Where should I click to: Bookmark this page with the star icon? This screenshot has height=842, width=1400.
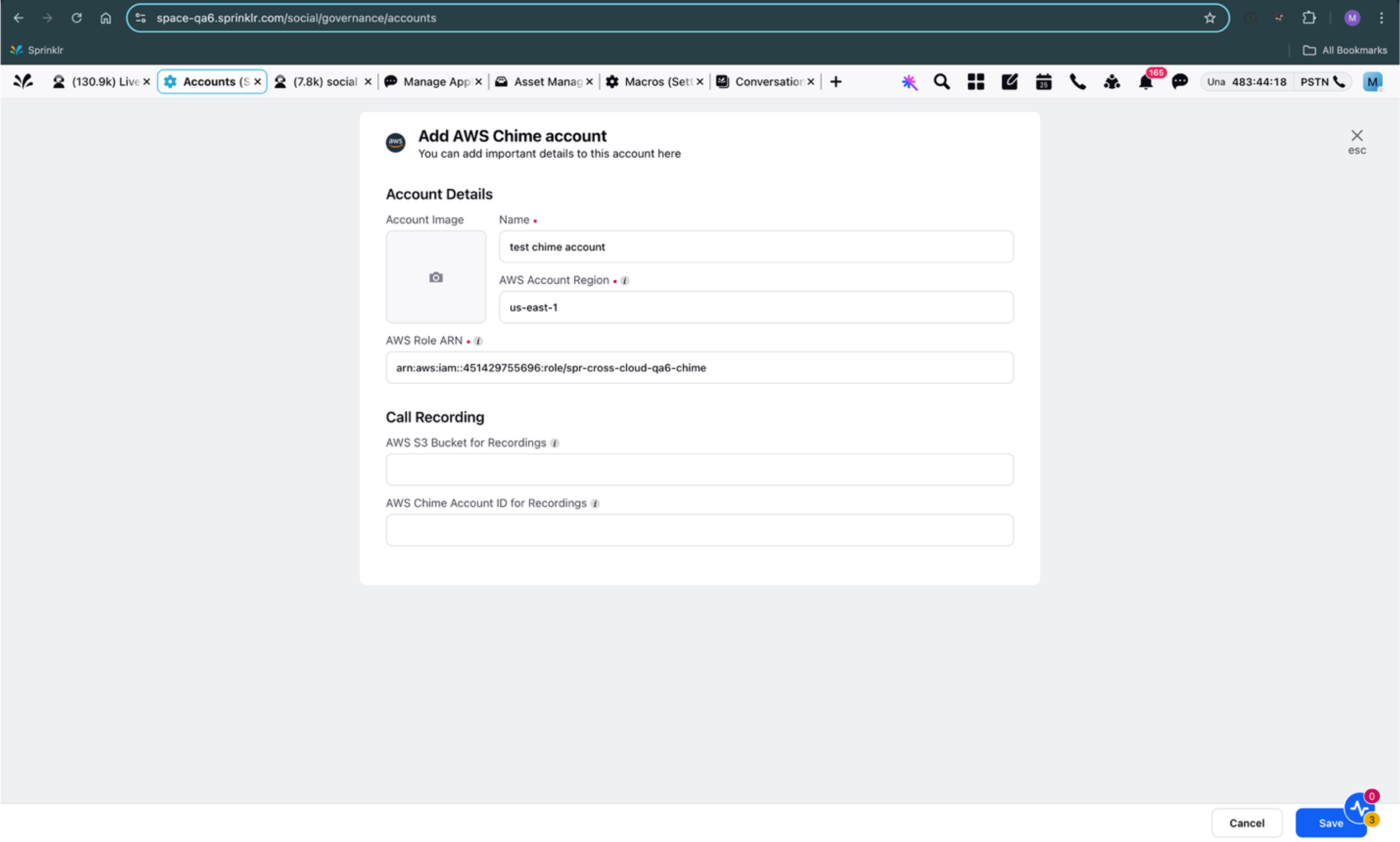(1209, 18)
